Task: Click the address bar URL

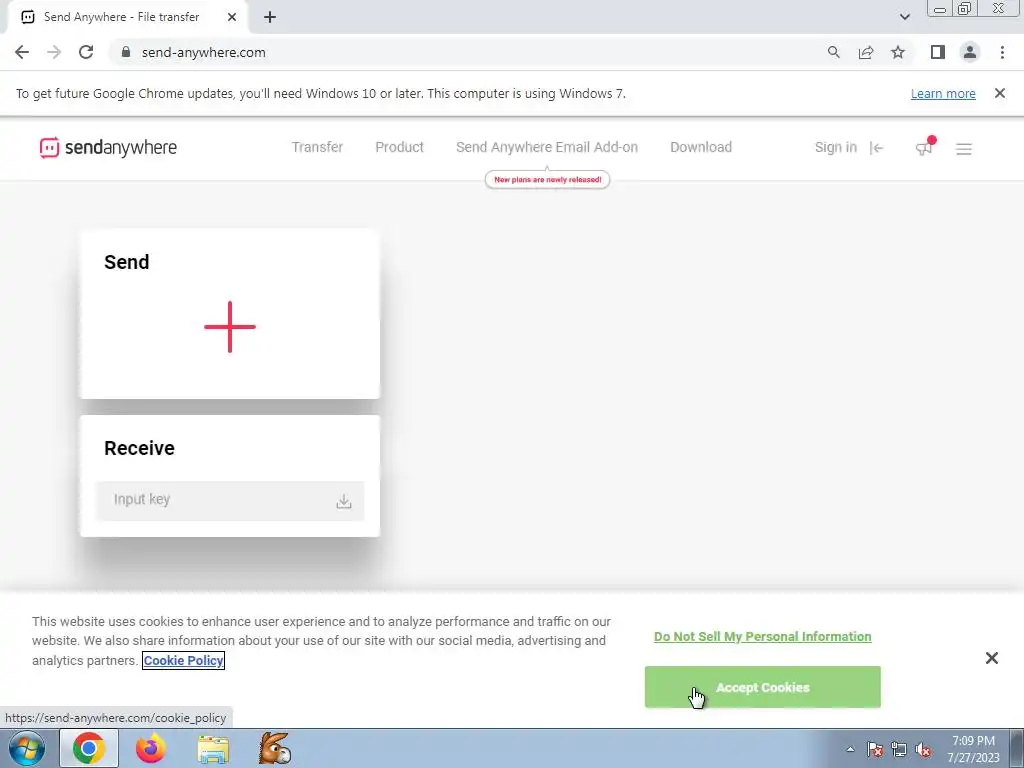Action: (x=204, y=52)
